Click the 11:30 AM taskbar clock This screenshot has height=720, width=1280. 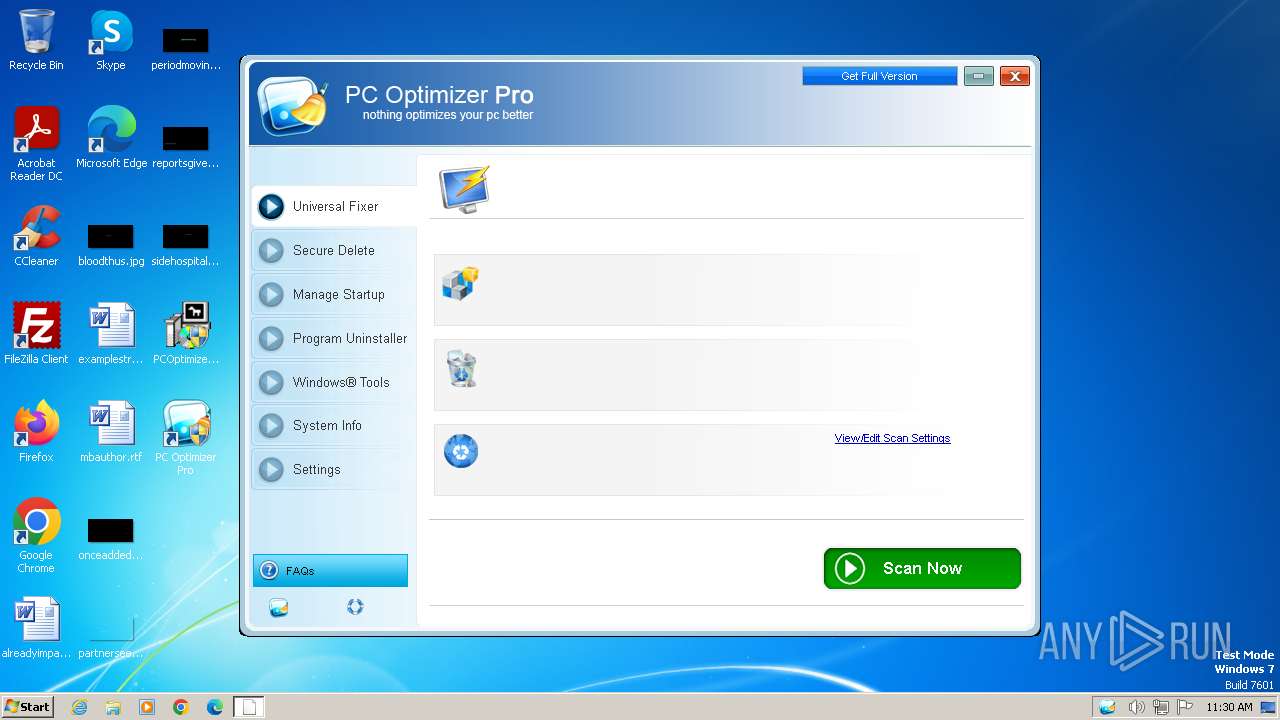pos(1229,707)
